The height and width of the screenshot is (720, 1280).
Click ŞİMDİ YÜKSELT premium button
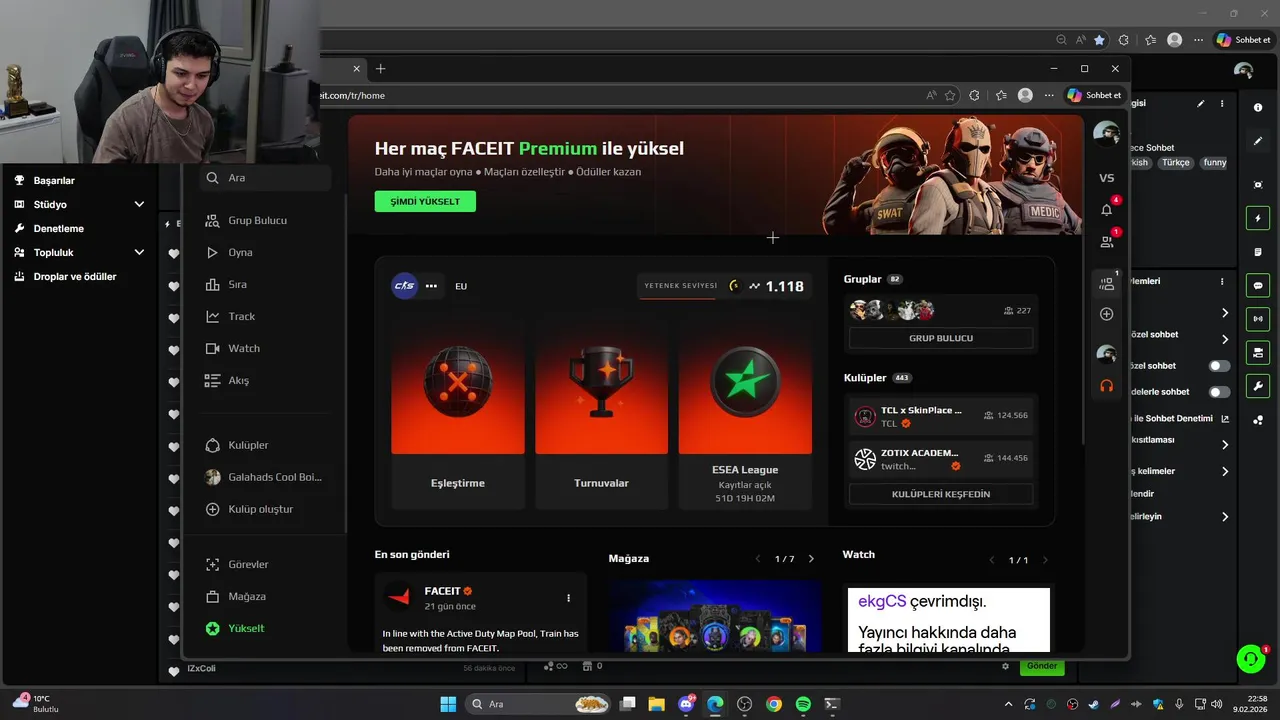click(425, 201)
